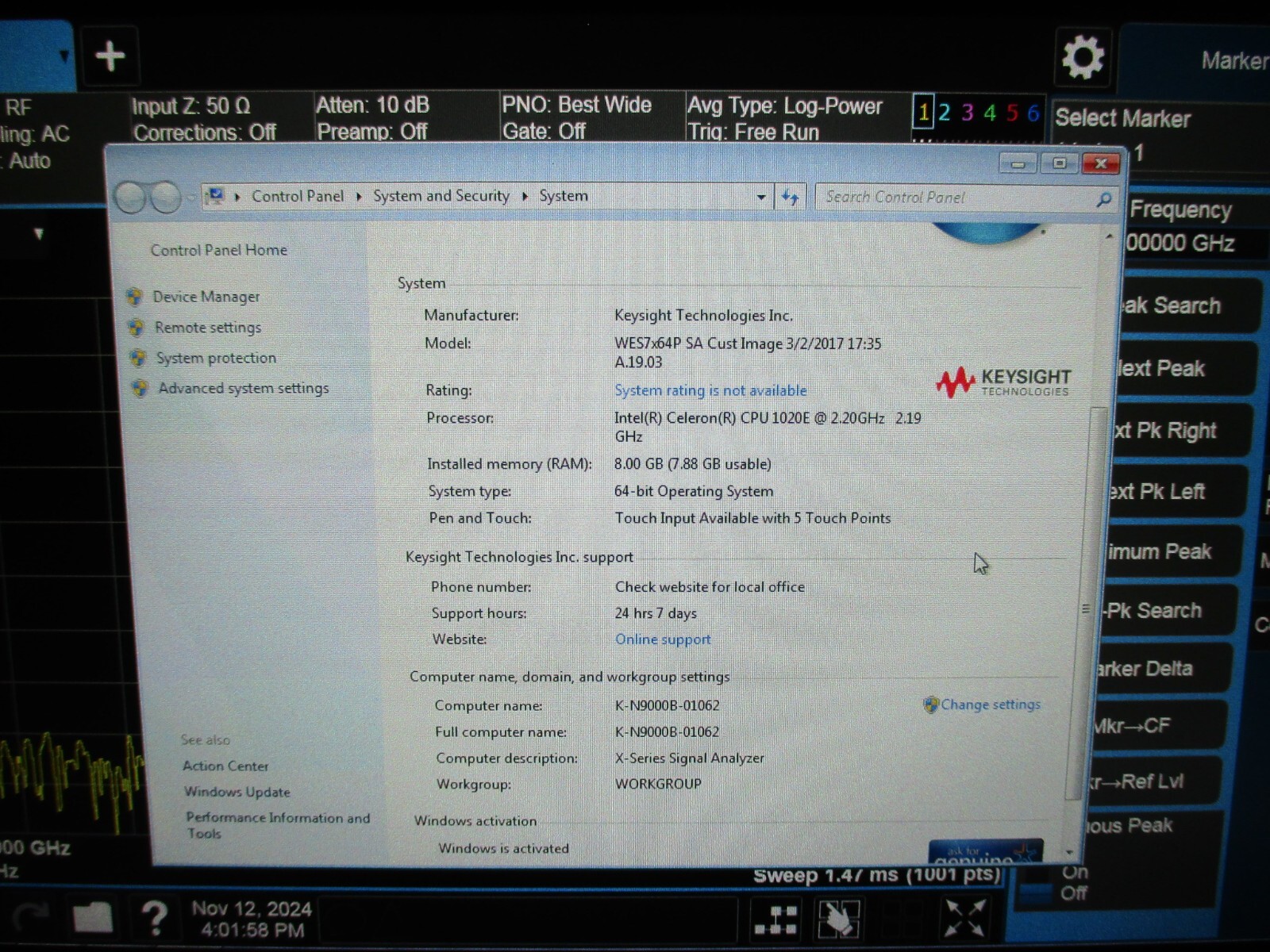Click the computer icon in address bar

[214, 196]
